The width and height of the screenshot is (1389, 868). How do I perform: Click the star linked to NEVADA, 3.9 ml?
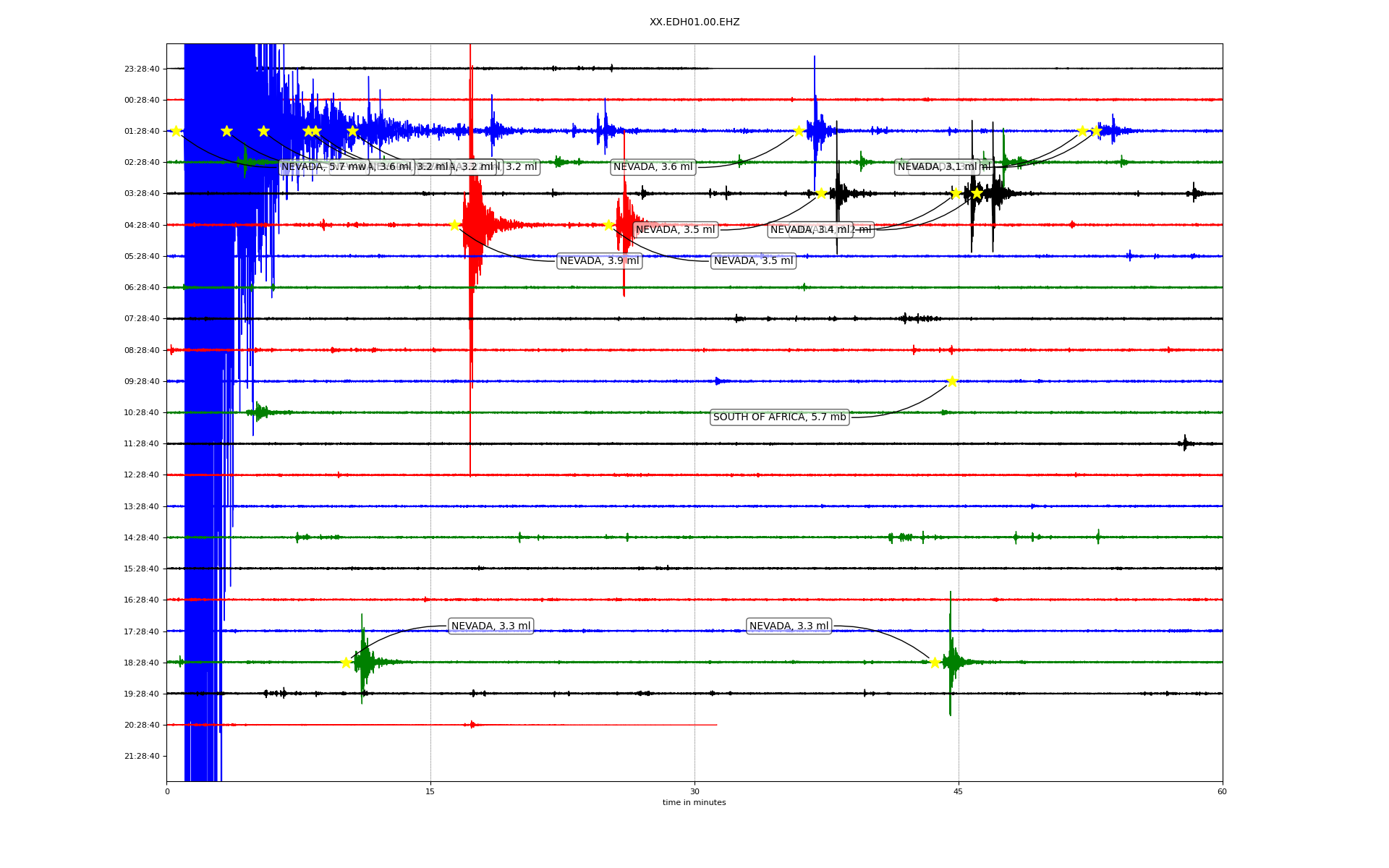[x=454, y=225]
